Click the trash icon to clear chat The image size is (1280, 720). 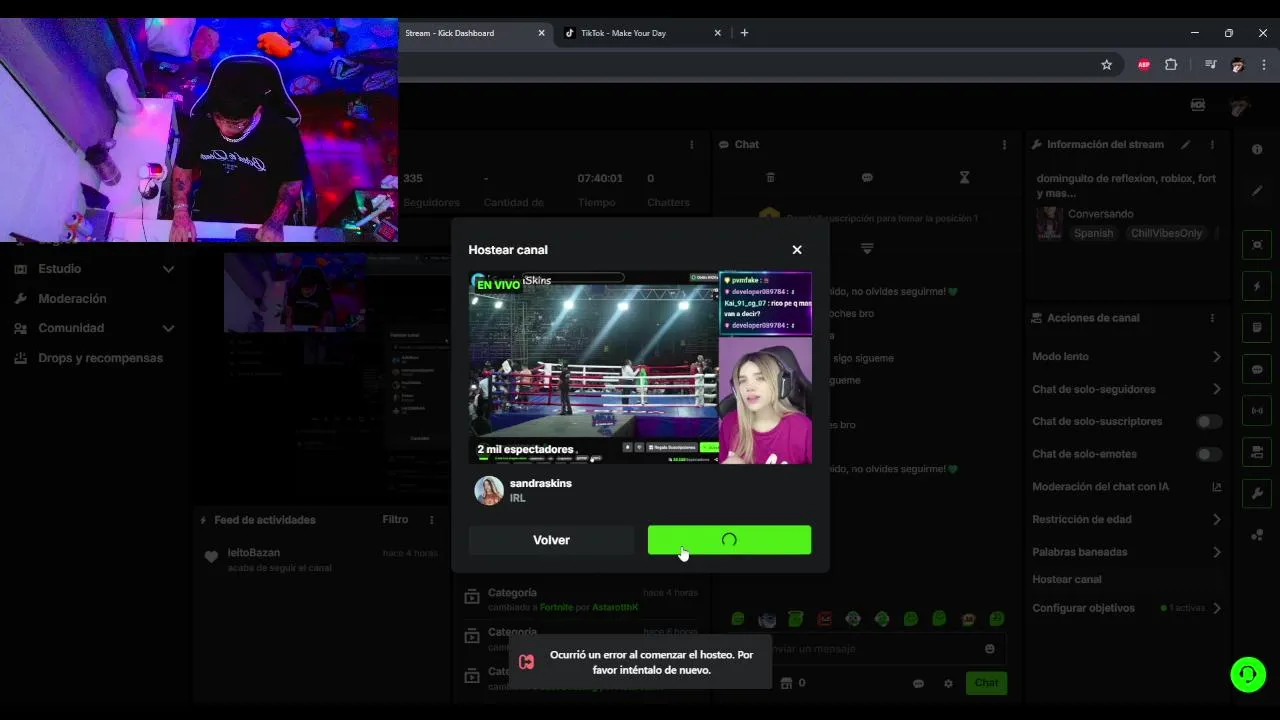pos(771,178)
